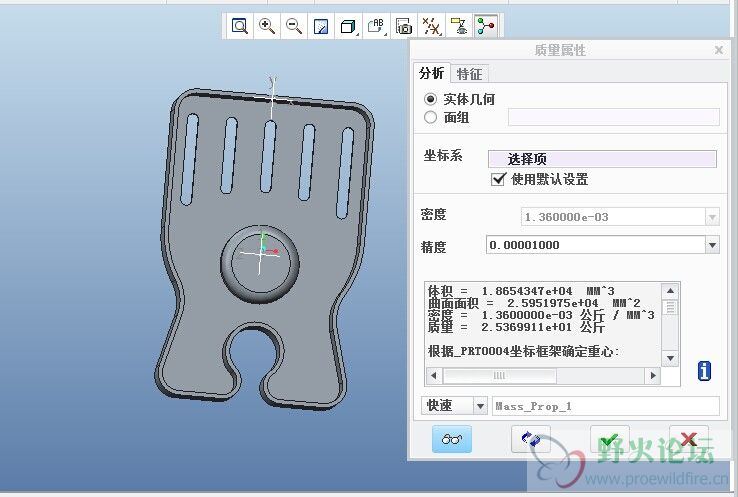Open the saved orientations icon
This screenshot has width=738, height=497.
(376, 26)
